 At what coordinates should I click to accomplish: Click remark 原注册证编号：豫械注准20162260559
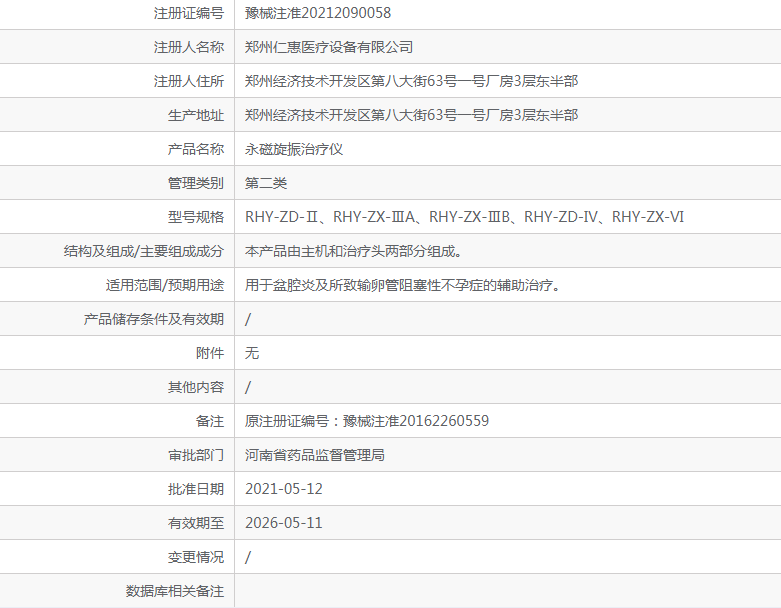coord(367,421)
